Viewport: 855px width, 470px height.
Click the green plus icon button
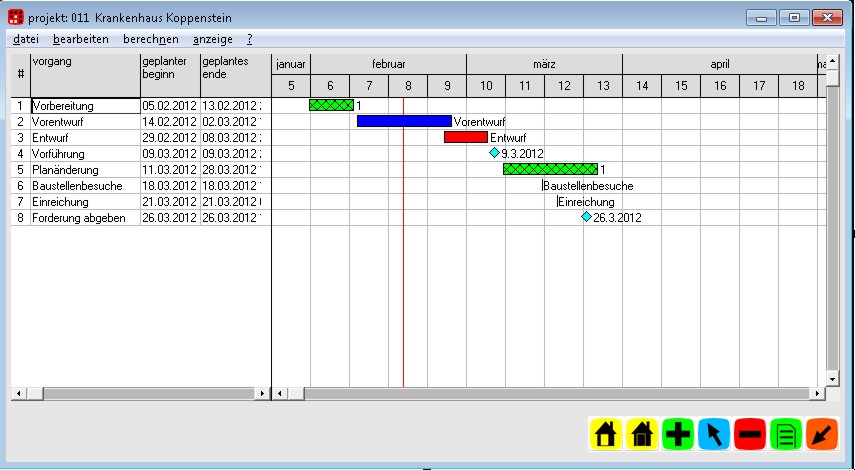(678, 434)
